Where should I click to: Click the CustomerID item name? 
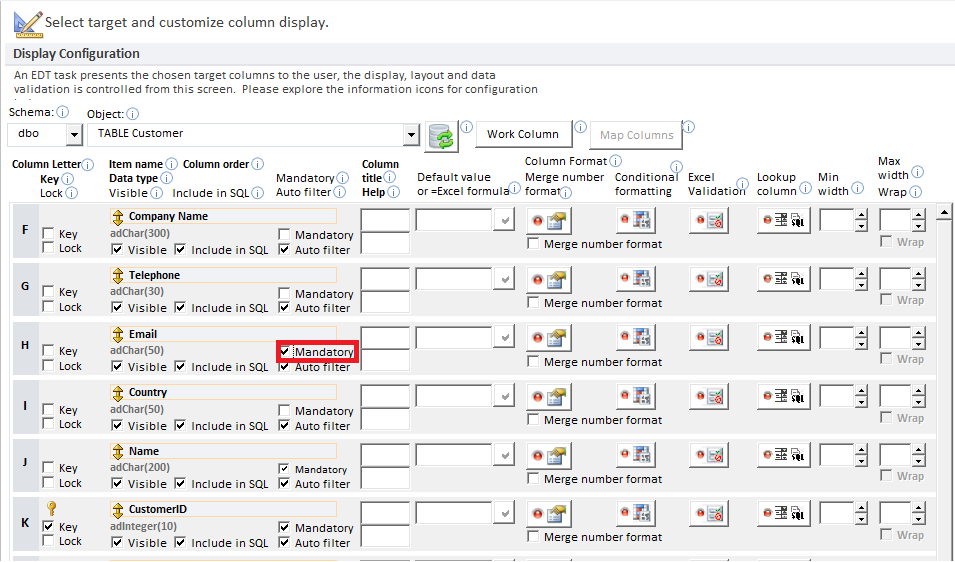tap(158, 509)
